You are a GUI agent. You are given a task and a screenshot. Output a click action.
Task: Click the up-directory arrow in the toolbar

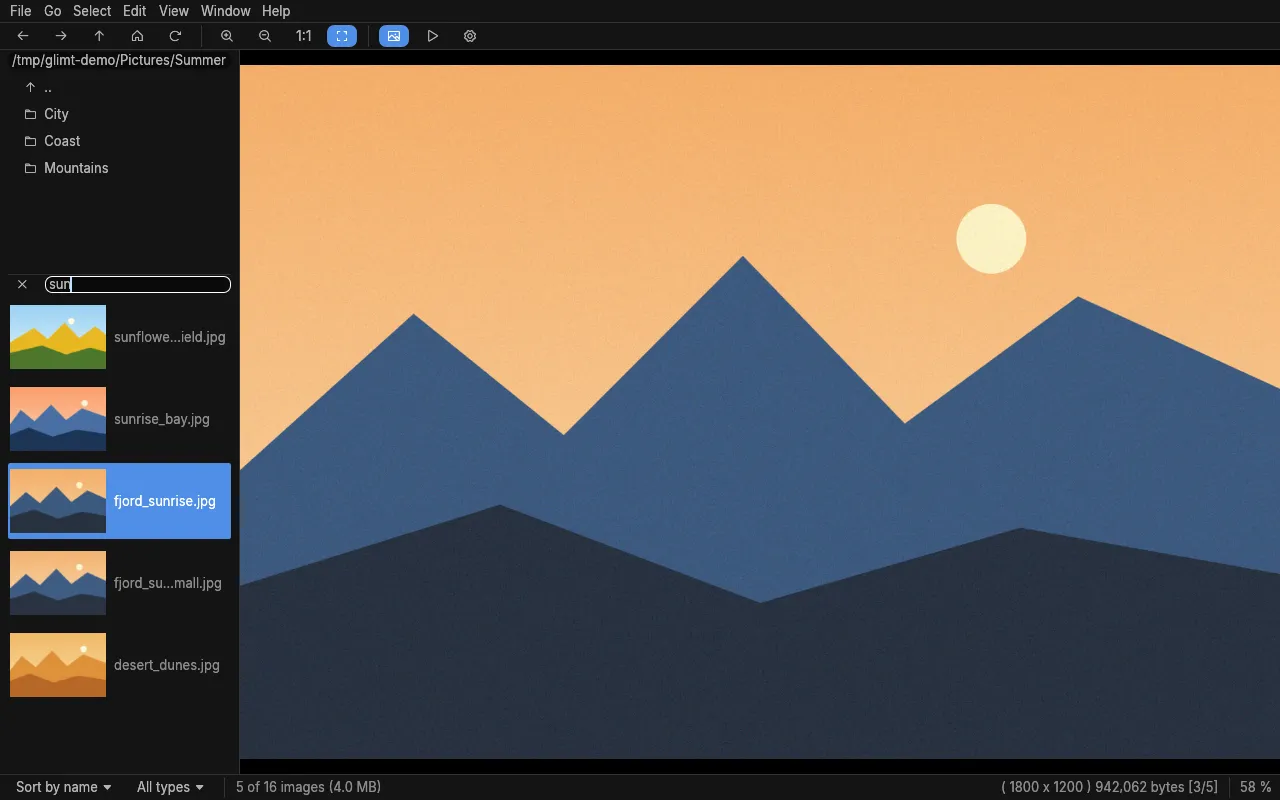coord(99,36)
